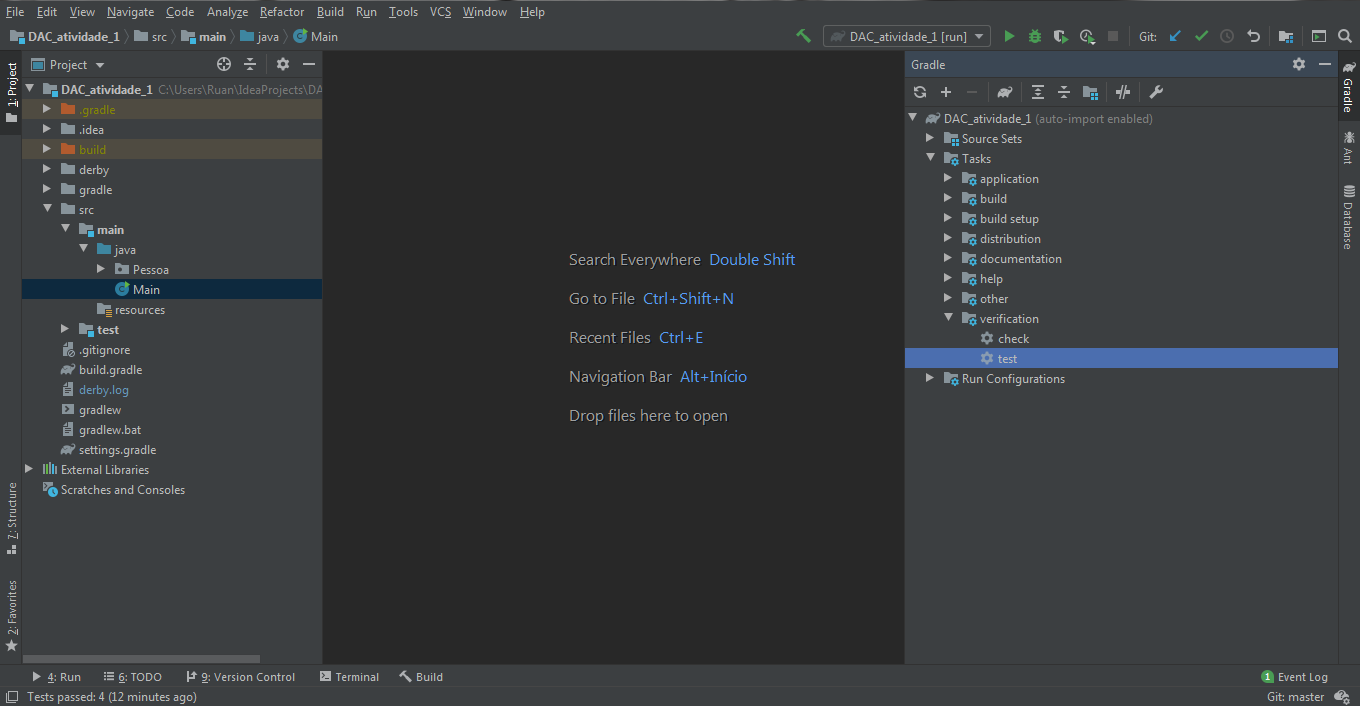1360x706 pixels.
Task: Open the Event Log
Action: click(1295, 677)
